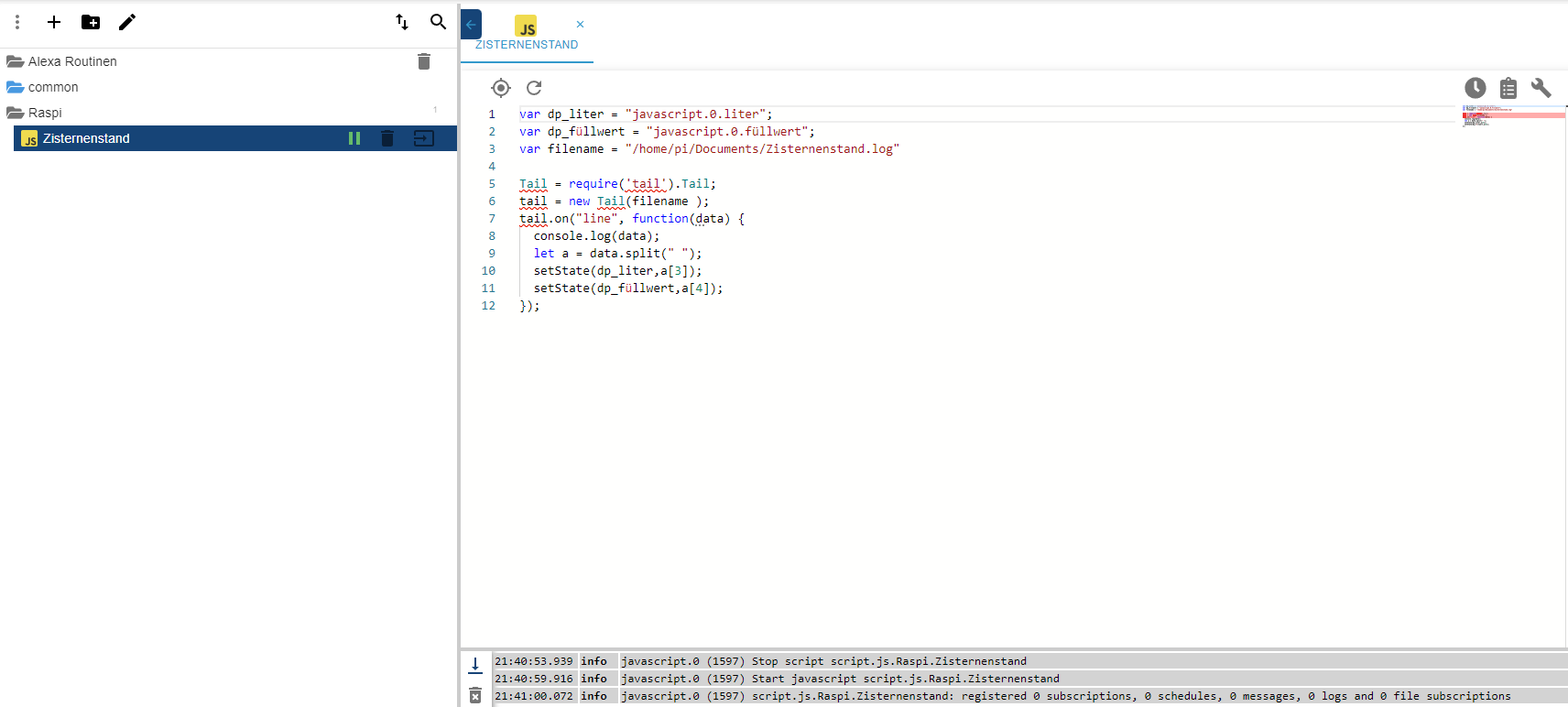This screenshot has height=707, width=1568.
Task: Pause the Zisternenstand script
Action: click(x=354, y=138)
